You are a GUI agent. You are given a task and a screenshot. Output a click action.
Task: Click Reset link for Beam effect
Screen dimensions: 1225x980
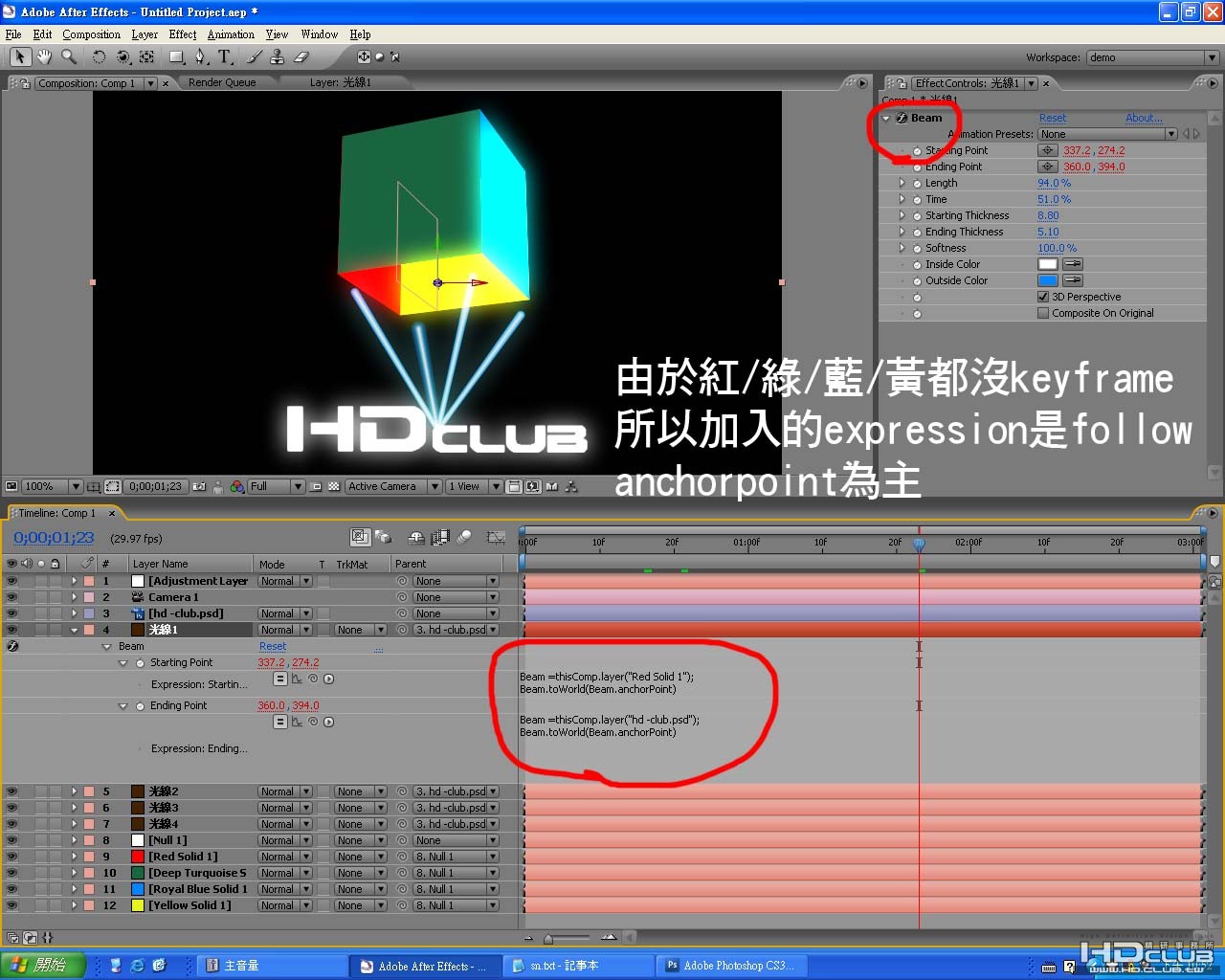point(1053,118)
